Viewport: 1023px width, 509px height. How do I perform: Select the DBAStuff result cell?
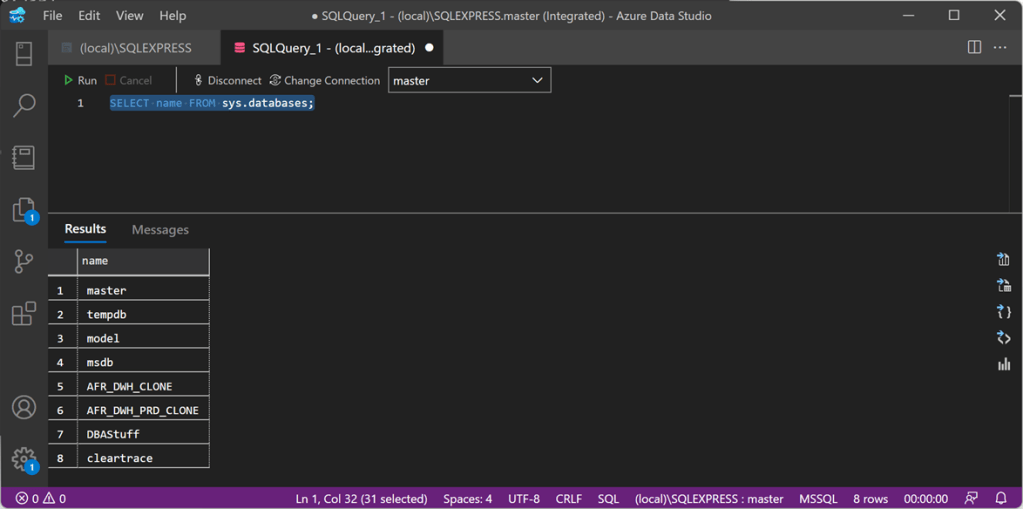click(x=142, y=434)
